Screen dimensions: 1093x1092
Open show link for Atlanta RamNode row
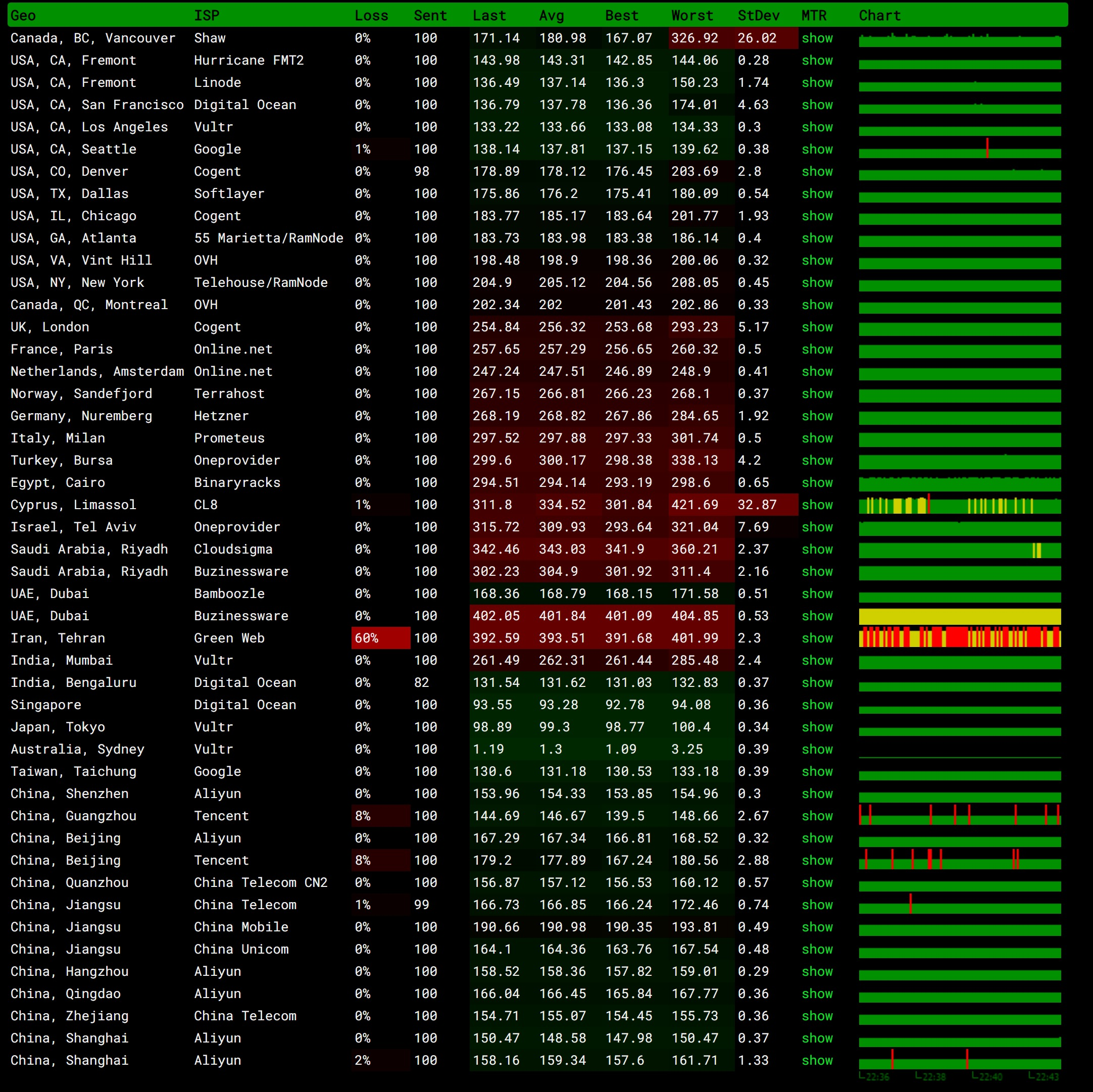[x=817, y=238]
